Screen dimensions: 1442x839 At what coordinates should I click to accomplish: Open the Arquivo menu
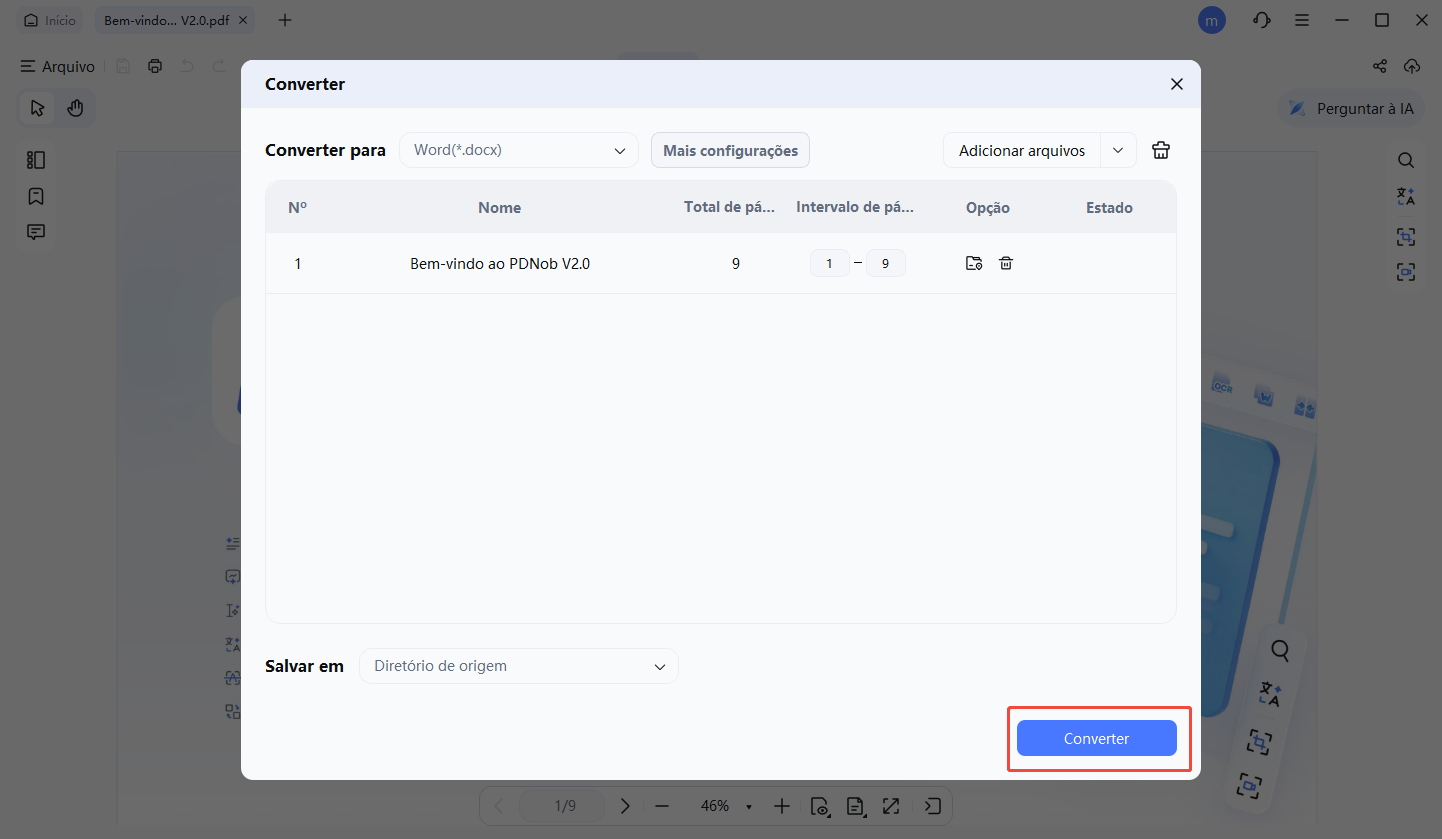57,66
